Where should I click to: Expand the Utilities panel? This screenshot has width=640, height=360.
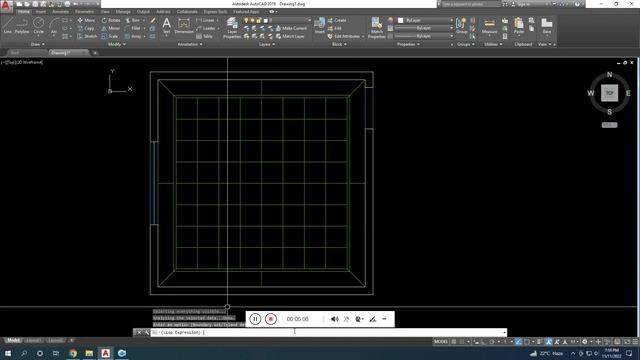pyautogui.click(x=493, y=44)
